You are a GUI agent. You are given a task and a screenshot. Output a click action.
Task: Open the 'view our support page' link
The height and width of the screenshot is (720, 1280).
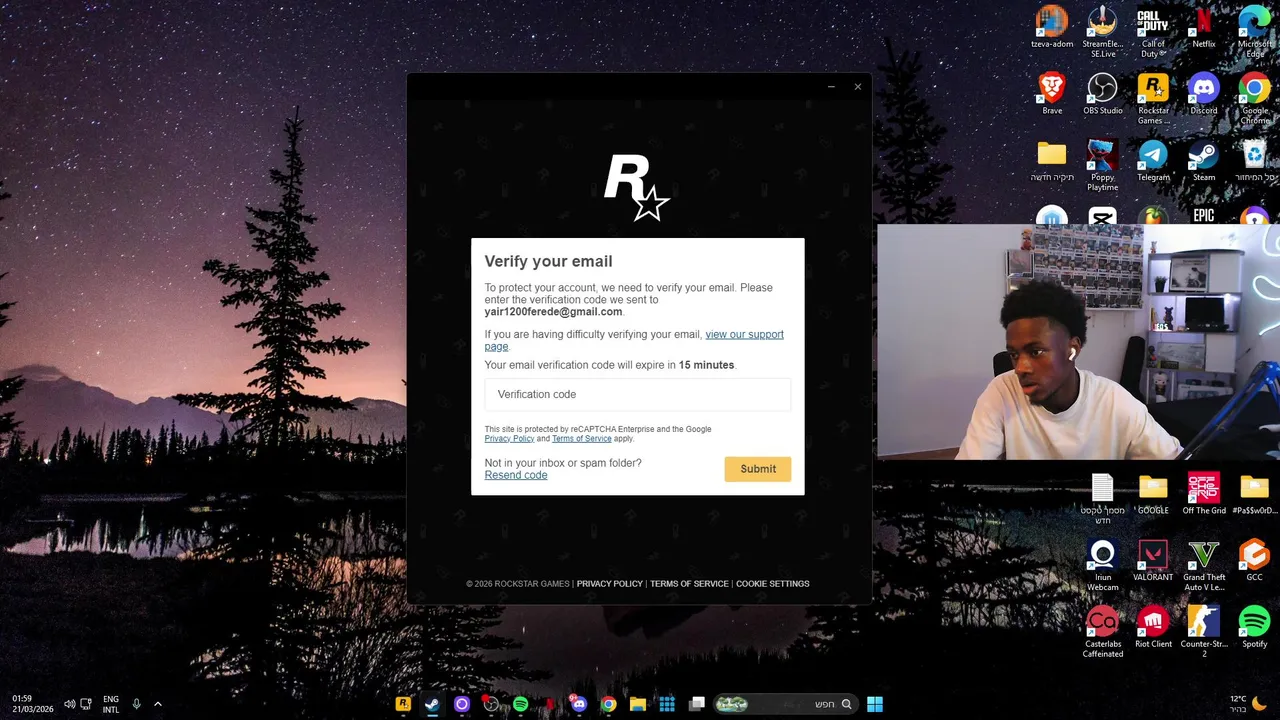744,334
